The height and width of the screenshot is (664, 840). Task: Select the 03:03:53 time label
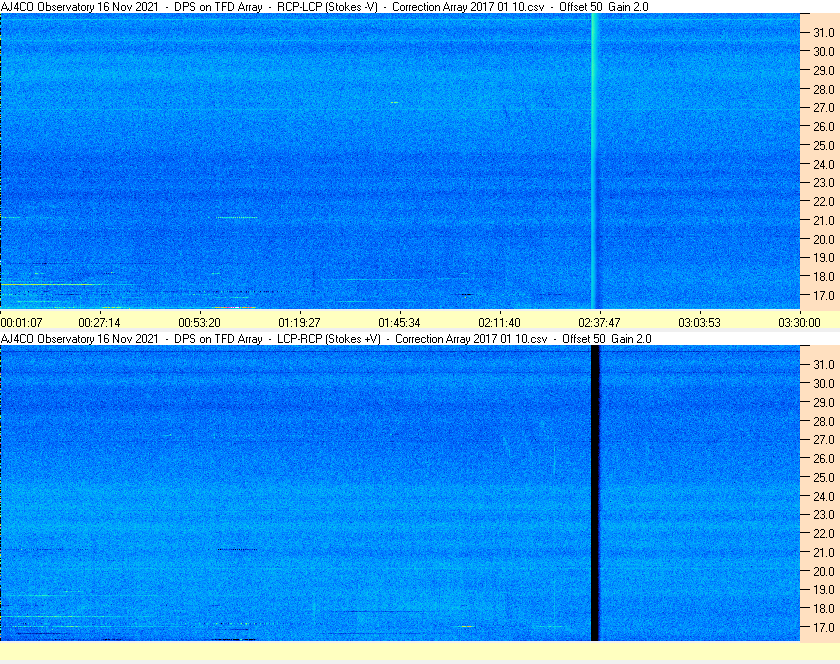point(699,323)
